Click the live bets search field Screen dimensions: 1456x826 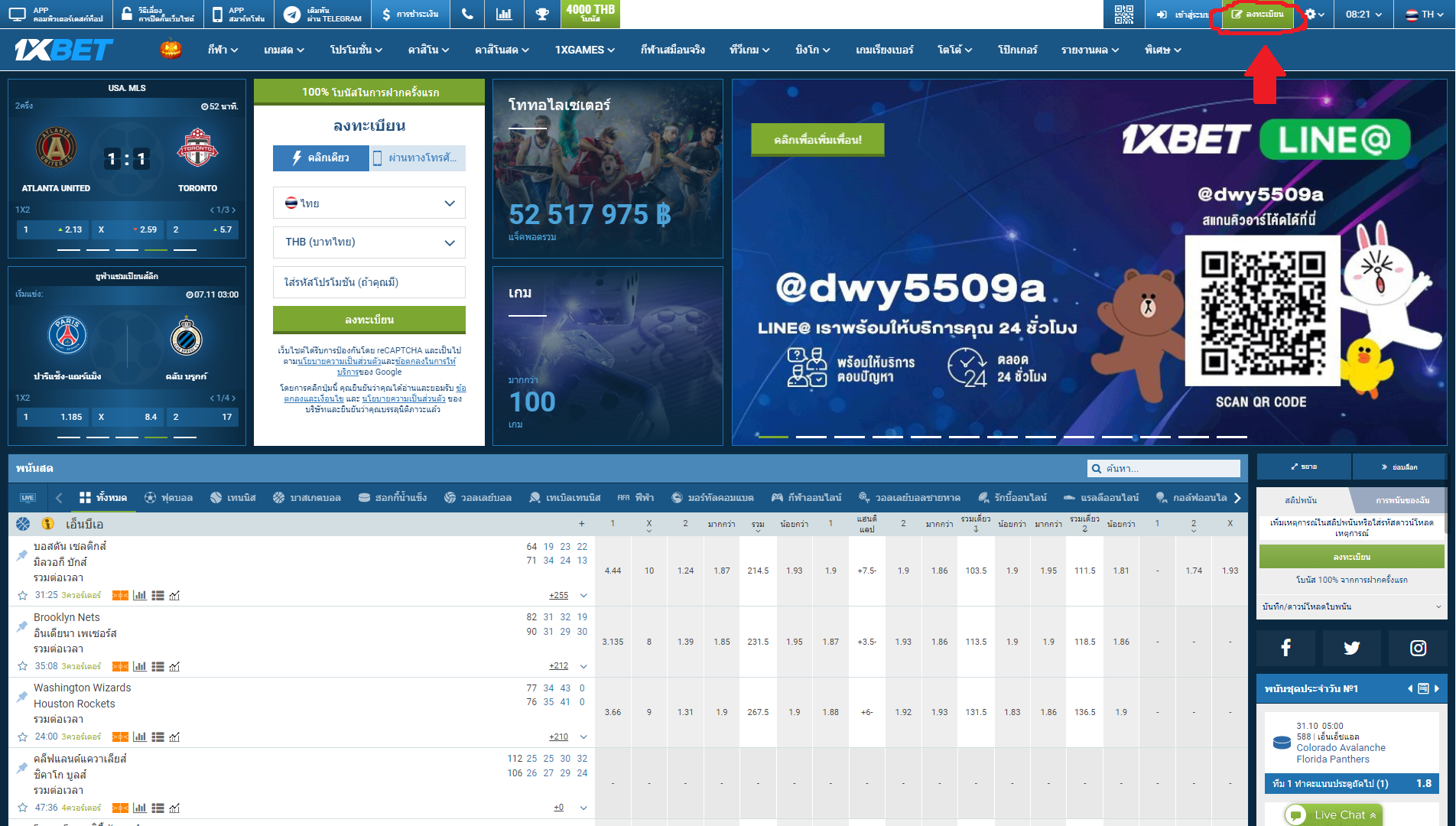coord(1164,468)
